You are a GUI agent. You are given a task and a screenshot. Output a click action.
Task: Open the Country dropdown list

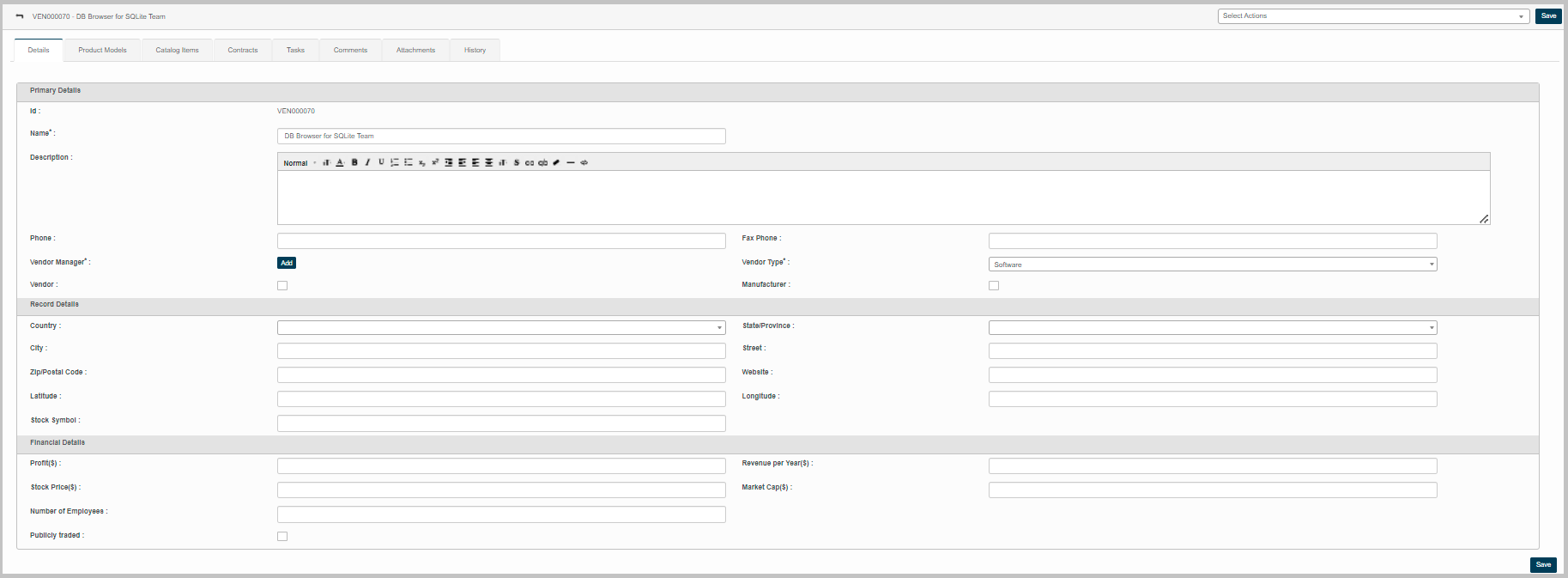(x=501, y=327)
